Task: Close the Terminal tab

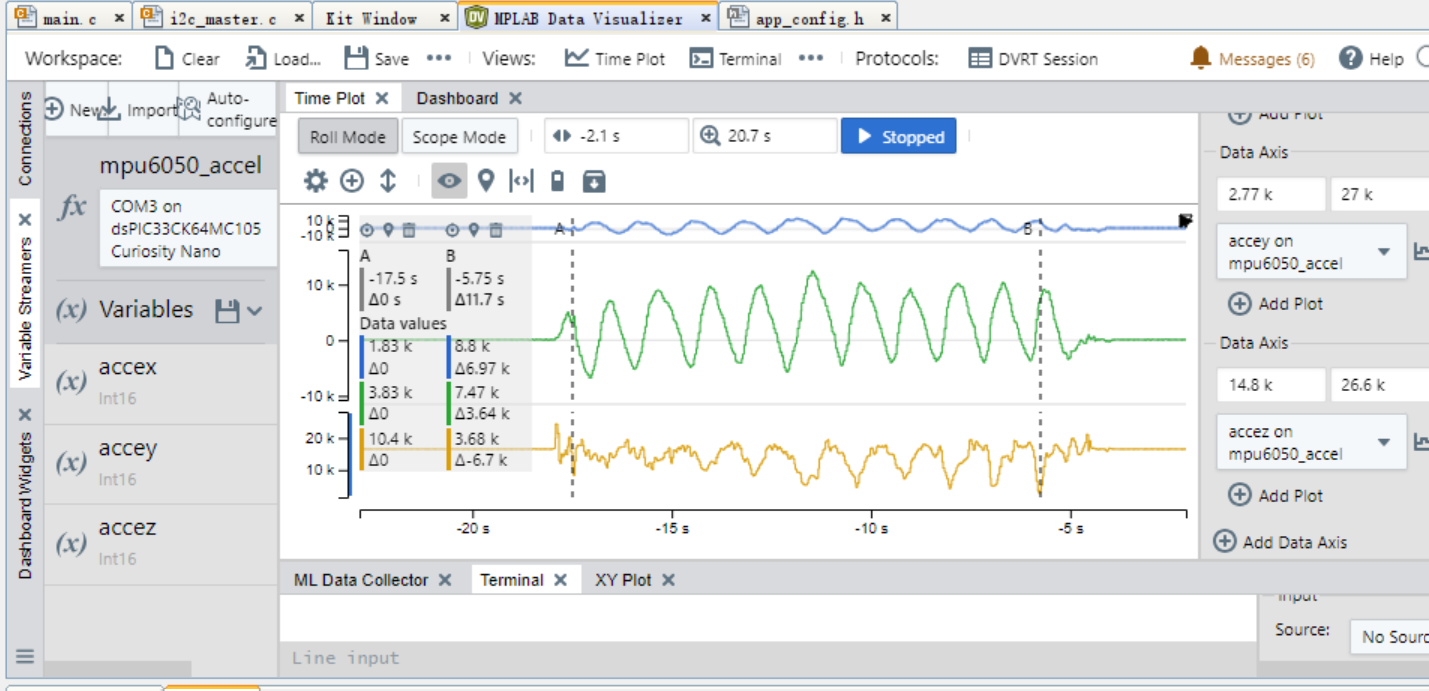Action: click(x=561, y=580)
